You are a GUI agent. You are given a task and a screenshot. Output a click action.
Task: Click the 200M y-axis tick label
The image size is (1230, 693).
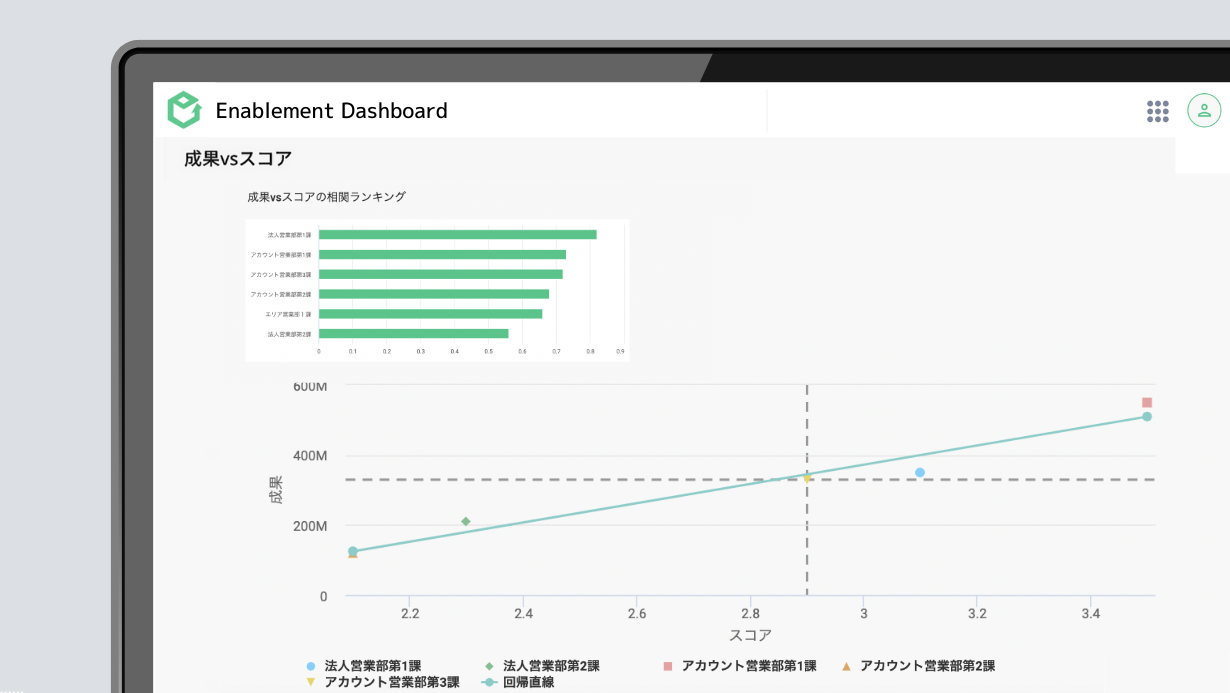(x=309, y=526)
